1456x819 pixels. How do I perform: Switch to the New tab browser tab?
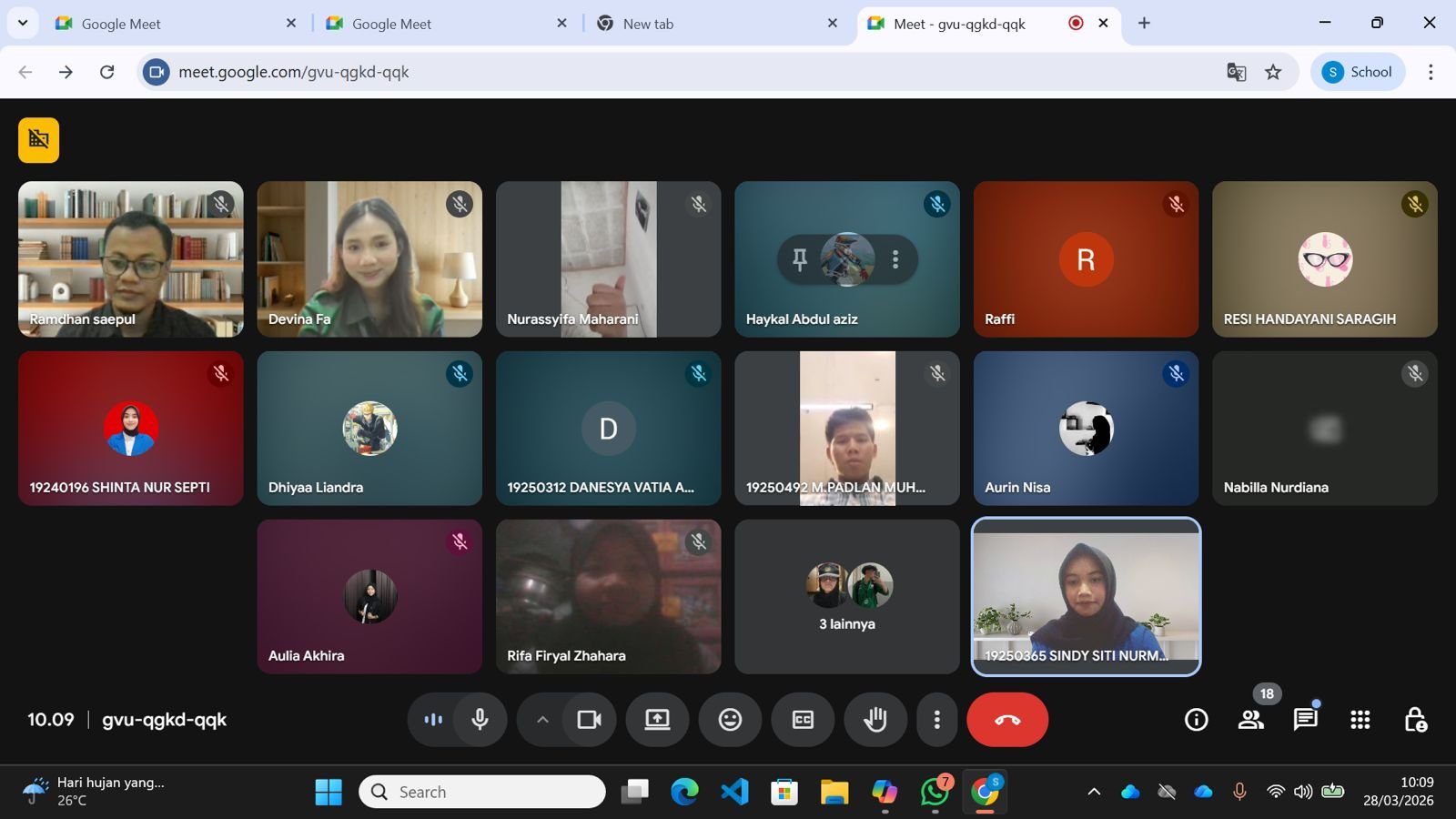click(x=648, y=24)
